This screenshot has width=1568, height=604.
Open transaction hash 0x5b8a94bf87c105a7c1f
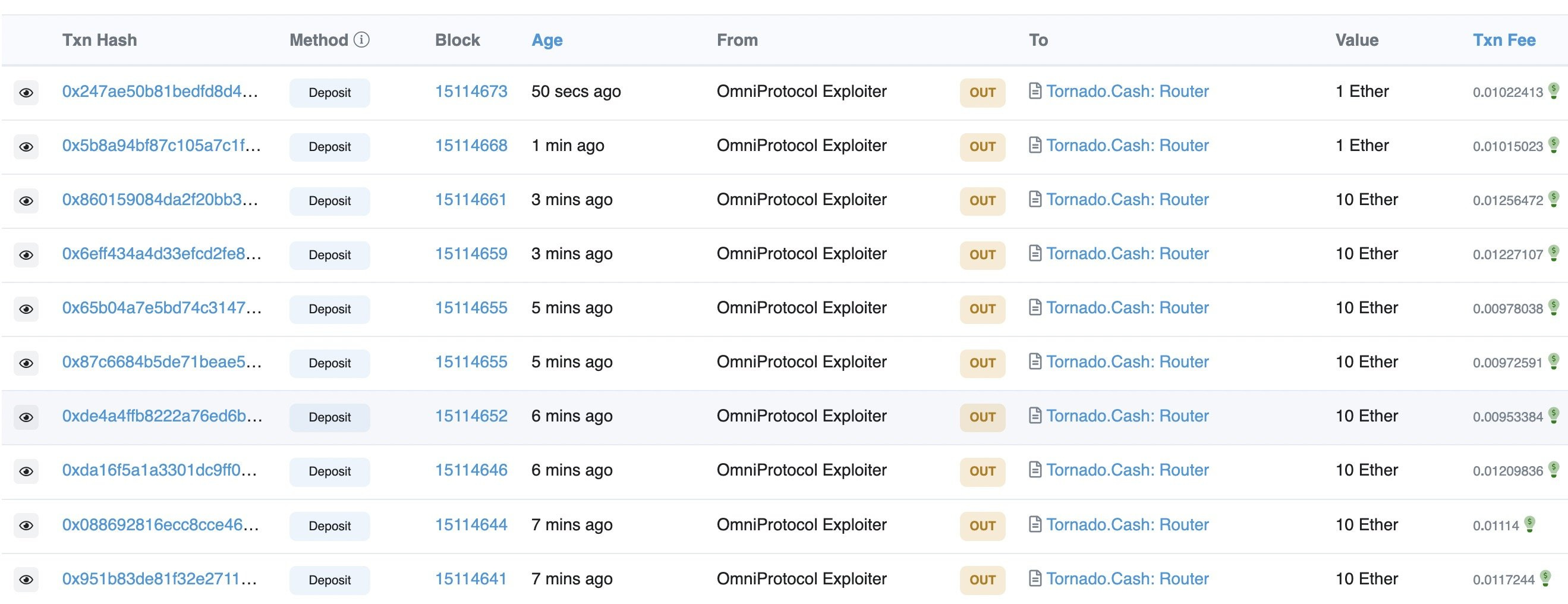(161, 146)
